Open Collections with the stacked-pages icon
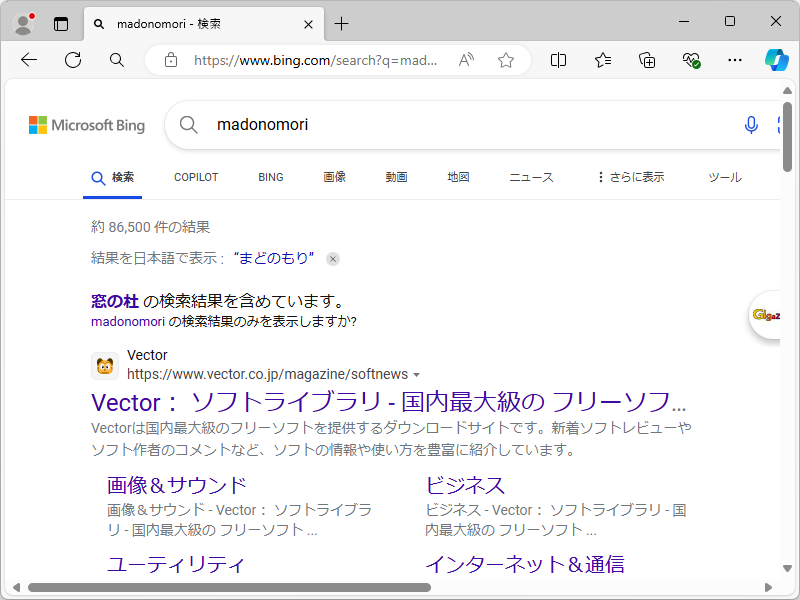This screenshot has width=800, height=600. point(646,60)
